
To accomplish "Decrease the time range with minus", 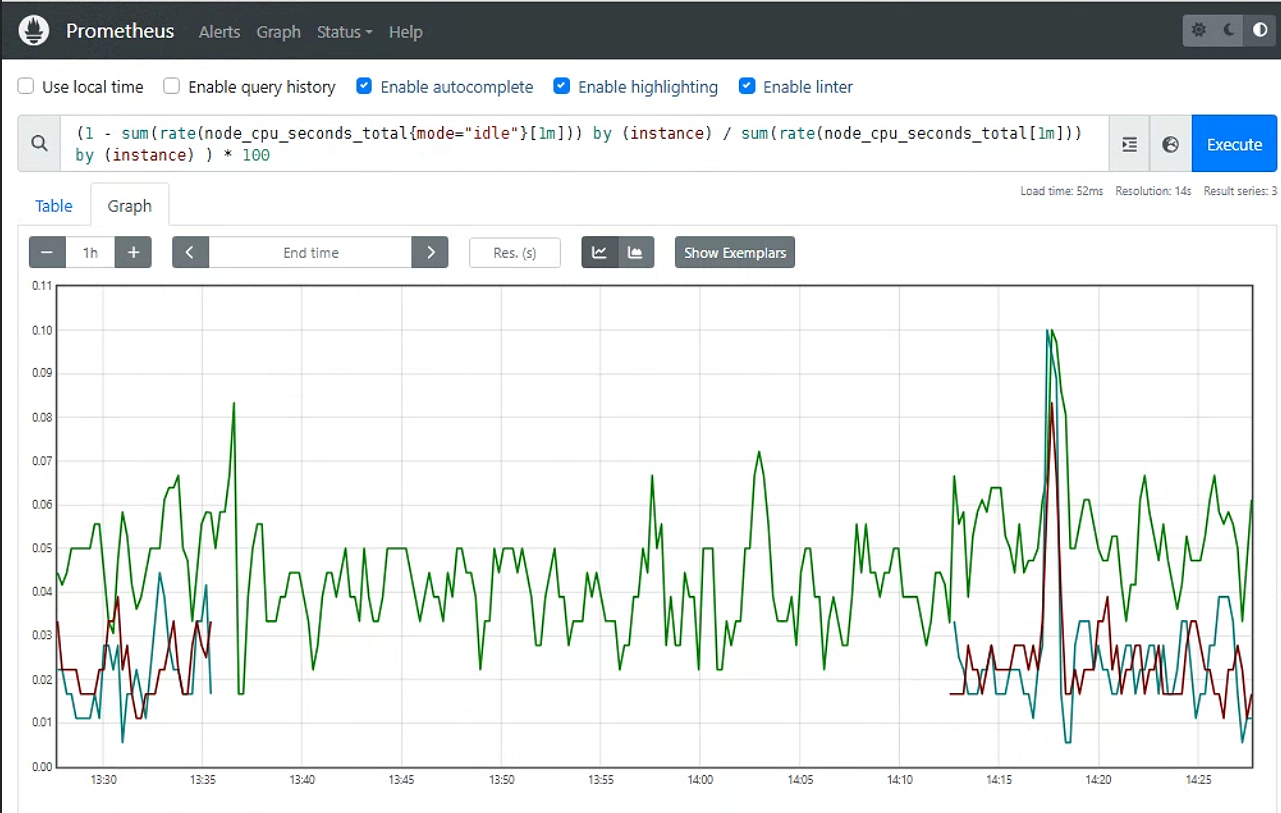I will click(47, 252).
